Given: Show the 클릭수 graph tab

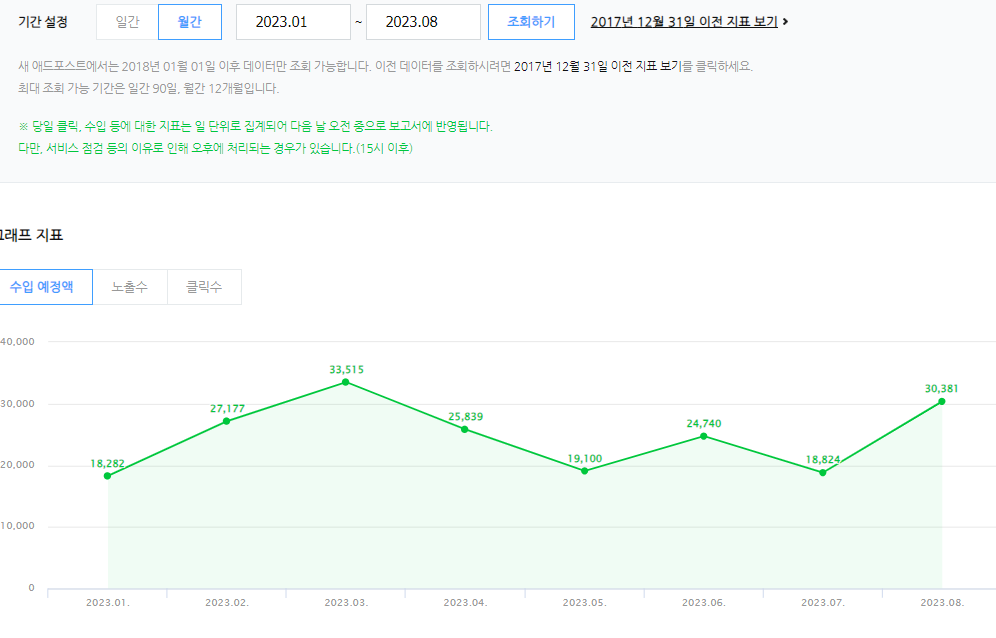Looking at the screenshot, I should (204, 287).
